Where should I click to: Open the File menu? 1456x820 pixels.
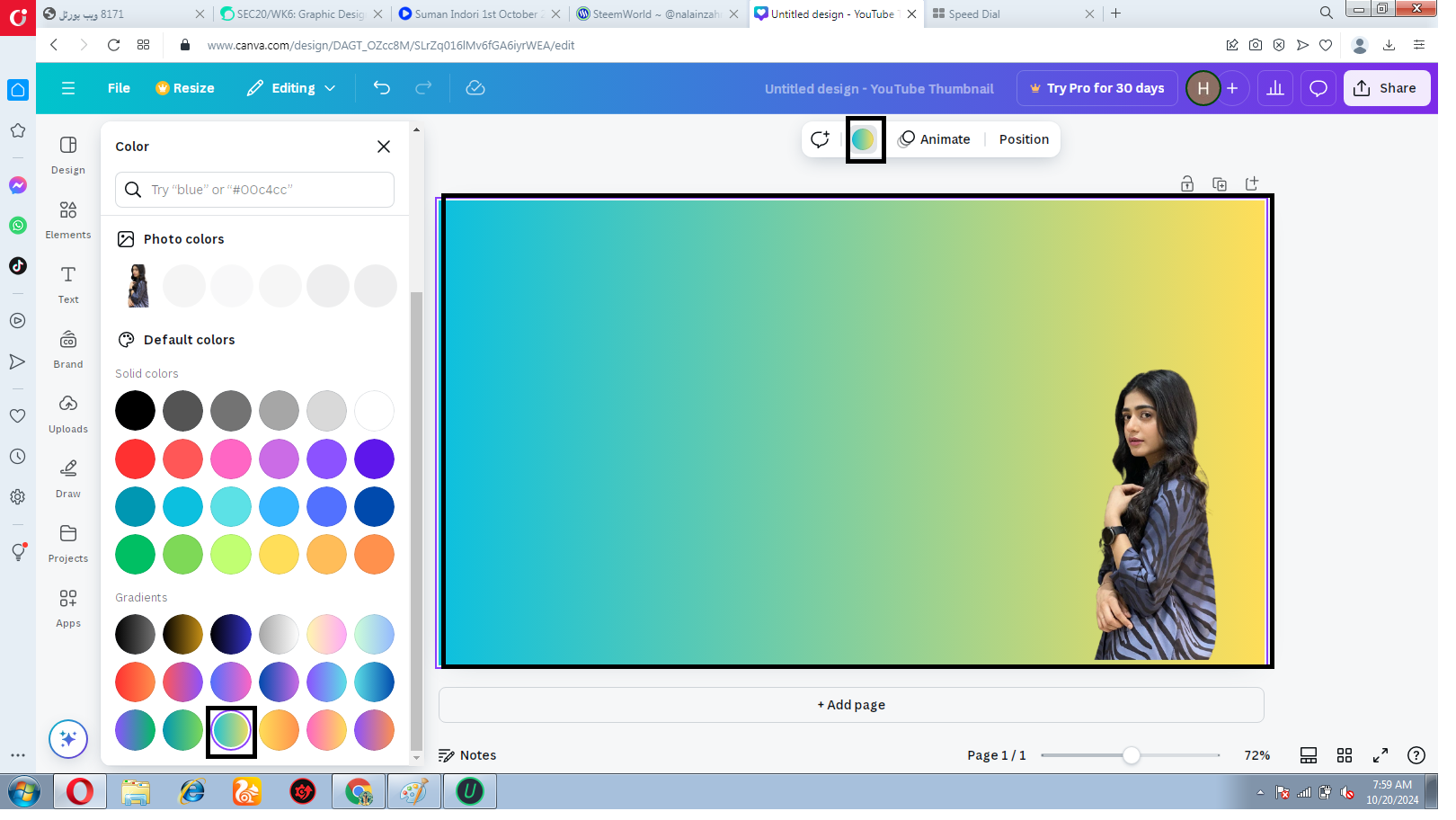[x=119, y=88]
